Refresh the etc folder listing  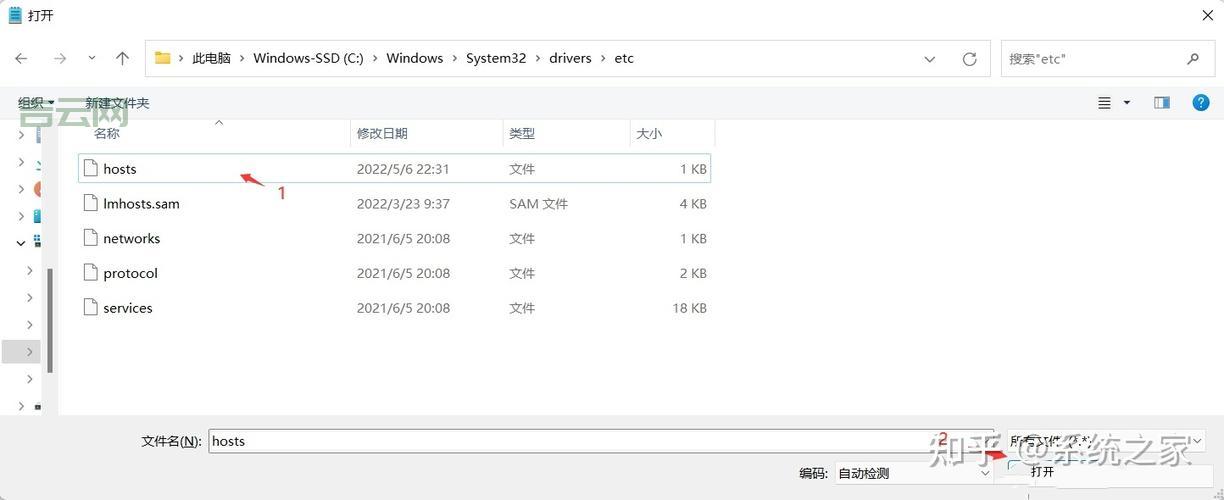tap(969, 59)
